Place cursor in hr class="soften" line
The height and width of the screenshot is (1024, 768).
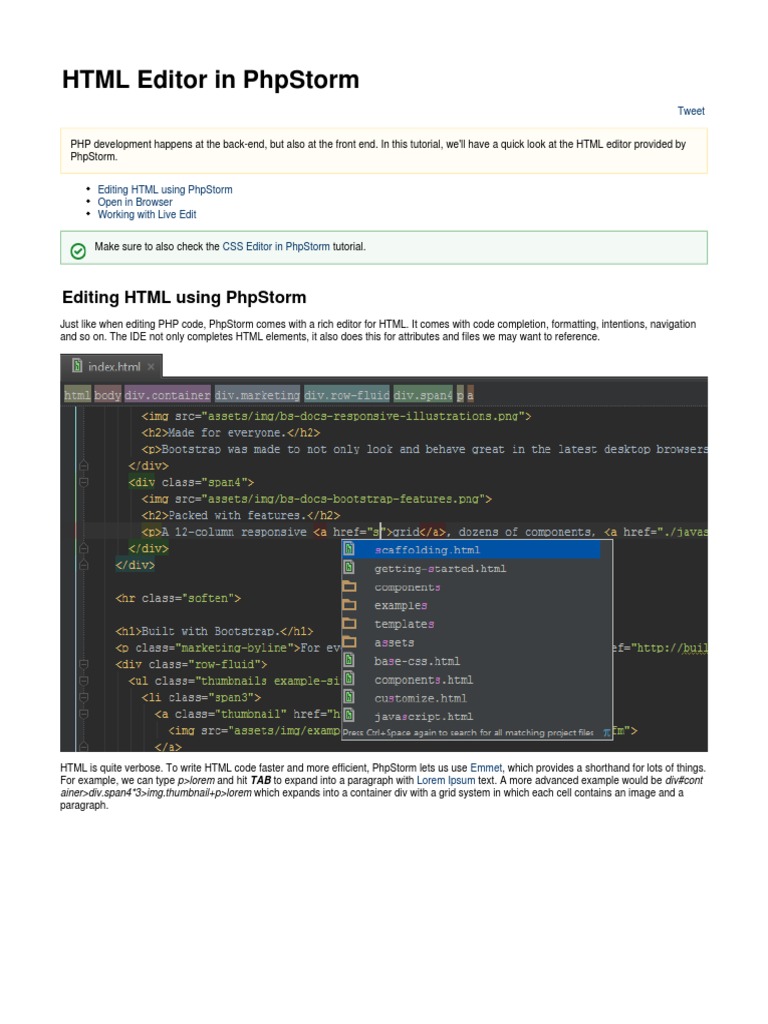pyautogui.click(x=178, y=598)
